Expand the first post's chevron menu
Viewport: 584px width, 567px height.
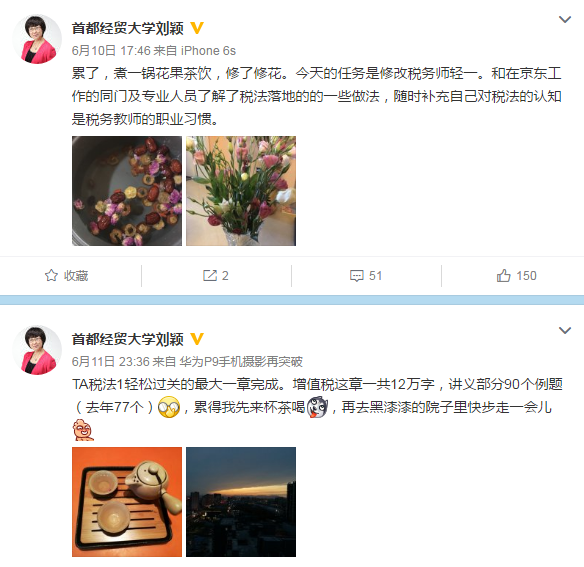(x=565, y=19)
